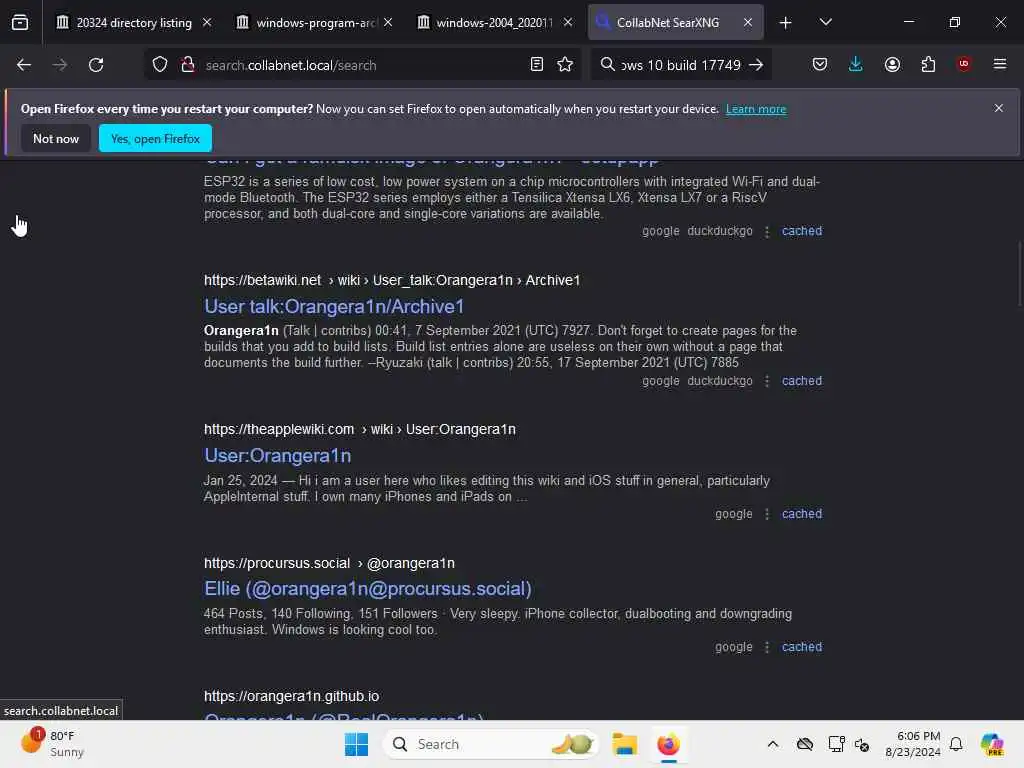Viewport: 1024px width, 768px height.
Task: Open cached link for betawiki result
Action: coord(802,381)
